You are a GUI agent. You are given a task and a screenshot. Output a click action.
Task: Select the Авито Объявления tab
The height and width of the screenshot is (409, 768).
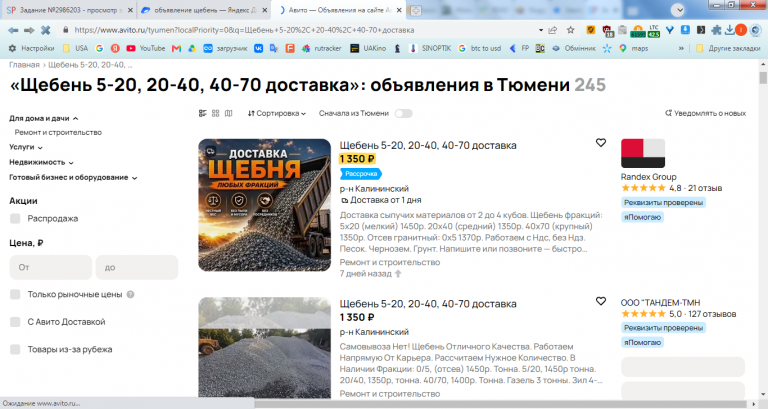340,10
